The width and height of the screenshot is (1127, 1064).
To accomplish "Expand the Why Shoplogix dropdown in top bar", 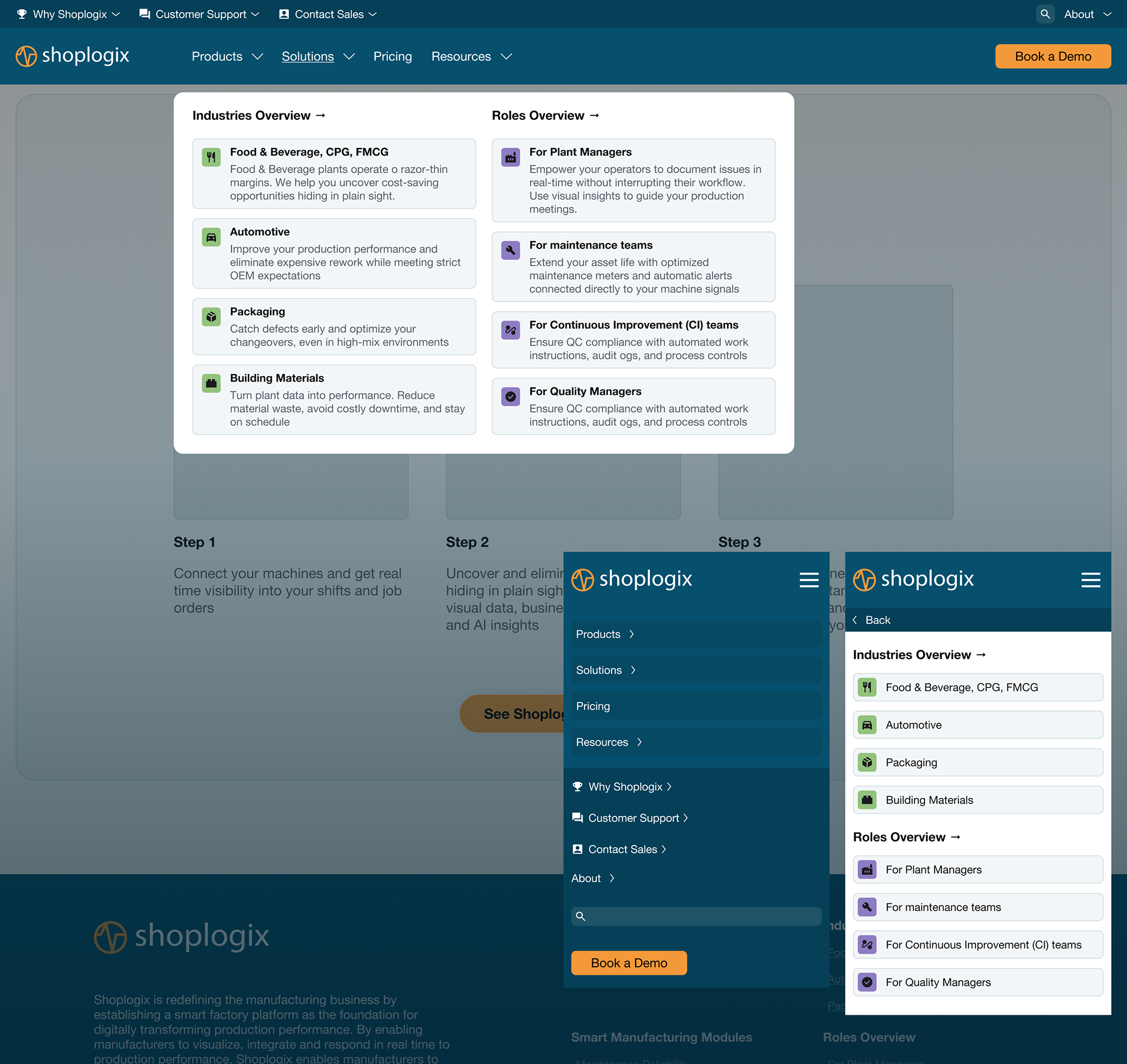I will point(69,14).
